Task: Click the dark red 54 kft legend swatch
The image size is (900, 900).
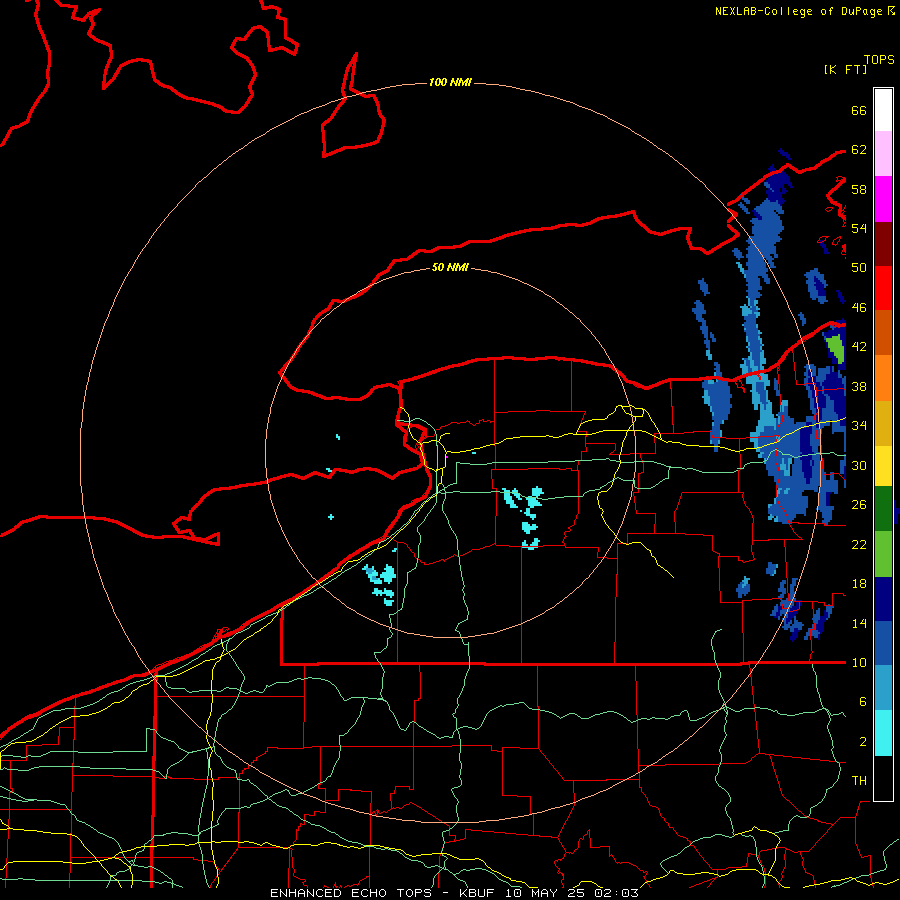Action: point(883,243)
